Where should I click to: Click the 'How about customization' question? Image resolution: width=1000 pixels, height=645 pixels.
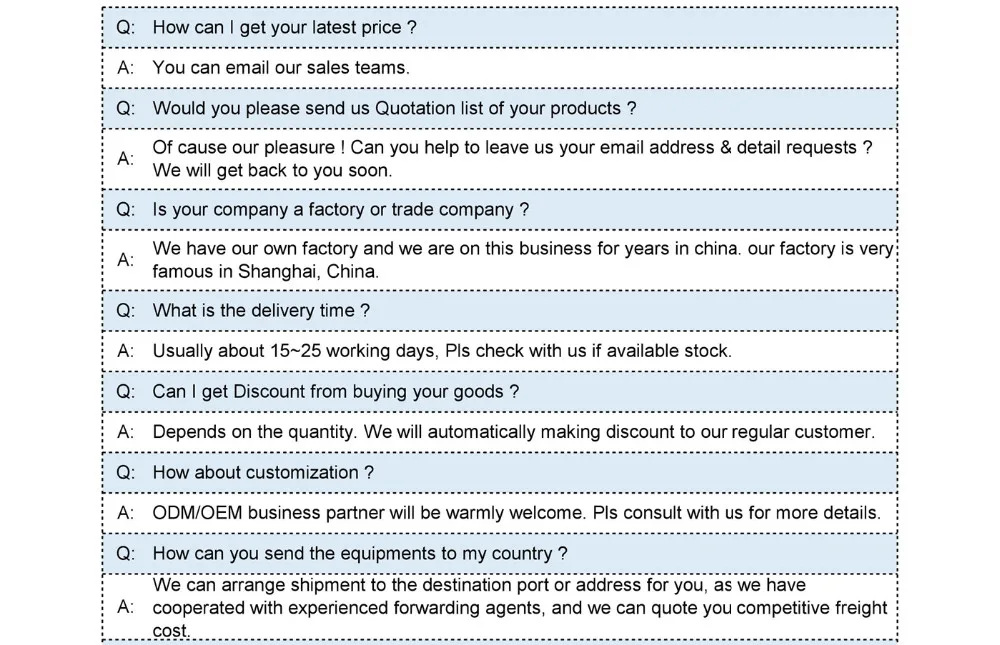[x=263, y=473]
